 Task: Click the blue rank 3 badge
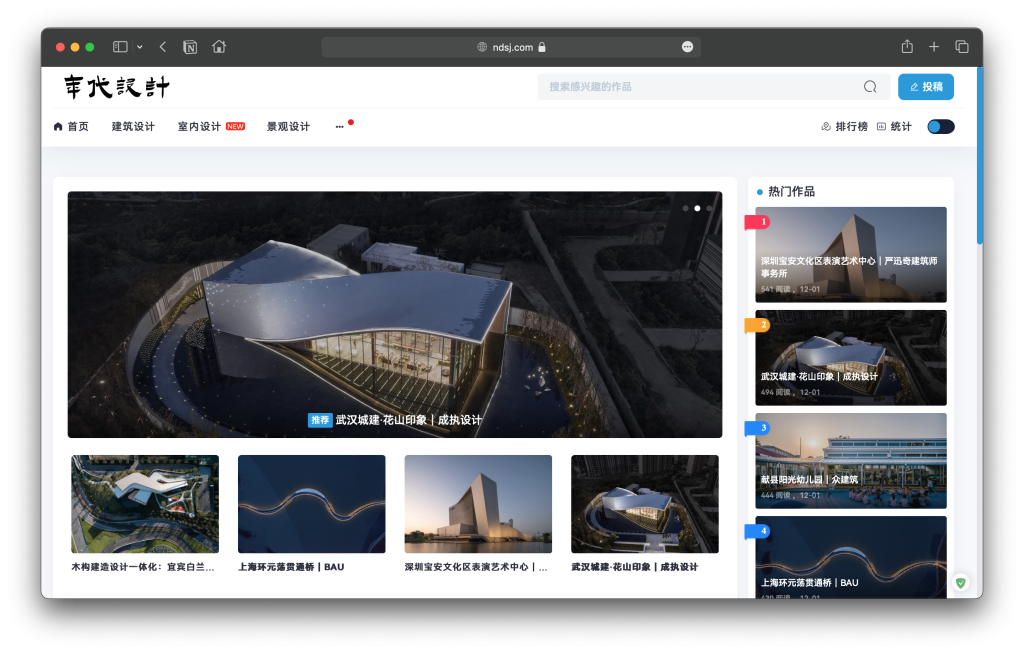[x=758, y=428]
